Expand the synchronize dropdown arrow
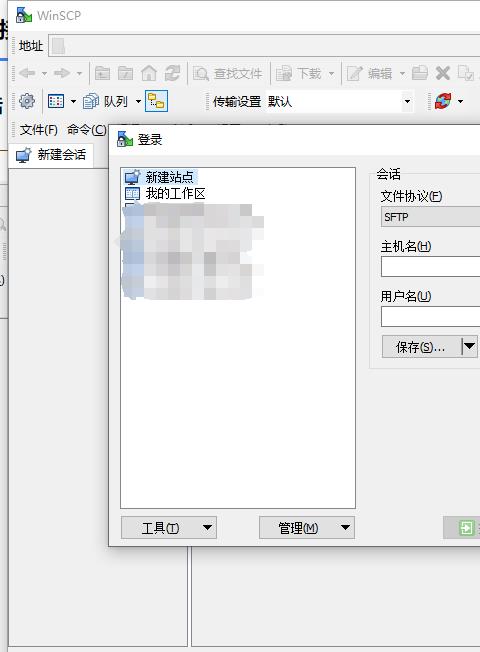480x652 pixels. click(460, 101)
